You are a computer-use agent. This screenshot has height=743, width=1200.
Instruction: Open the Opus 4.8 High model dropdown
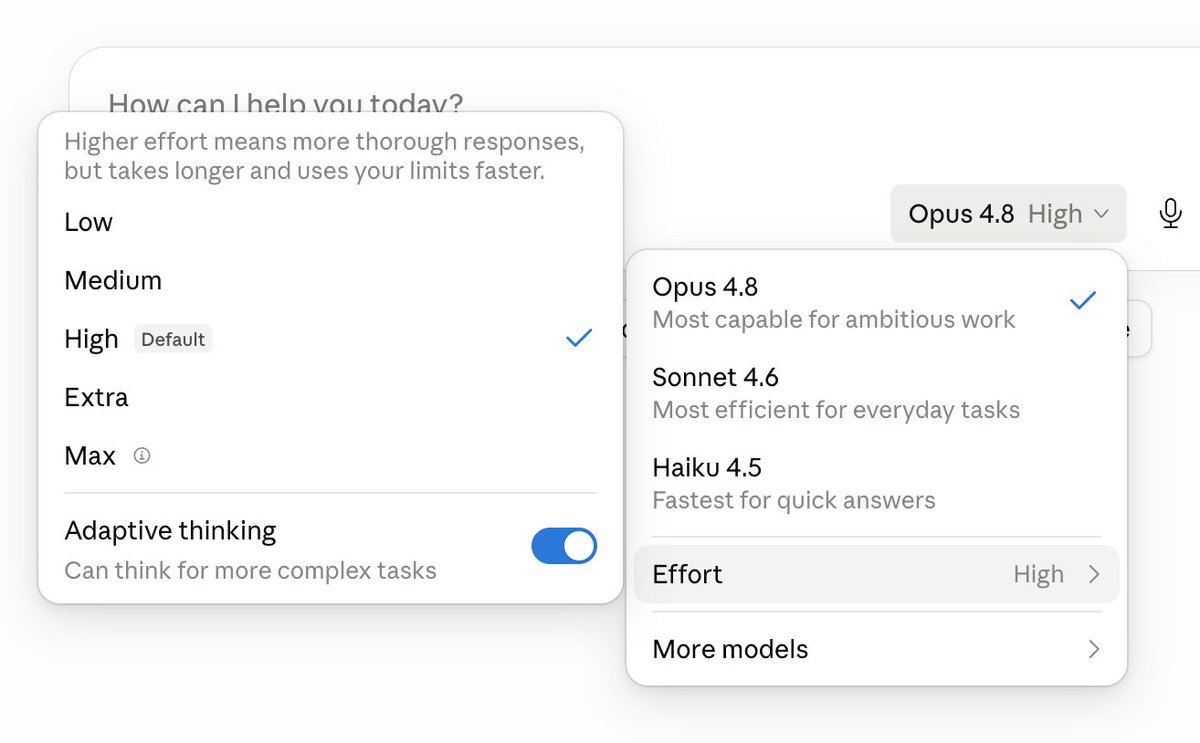[1008, 214]
